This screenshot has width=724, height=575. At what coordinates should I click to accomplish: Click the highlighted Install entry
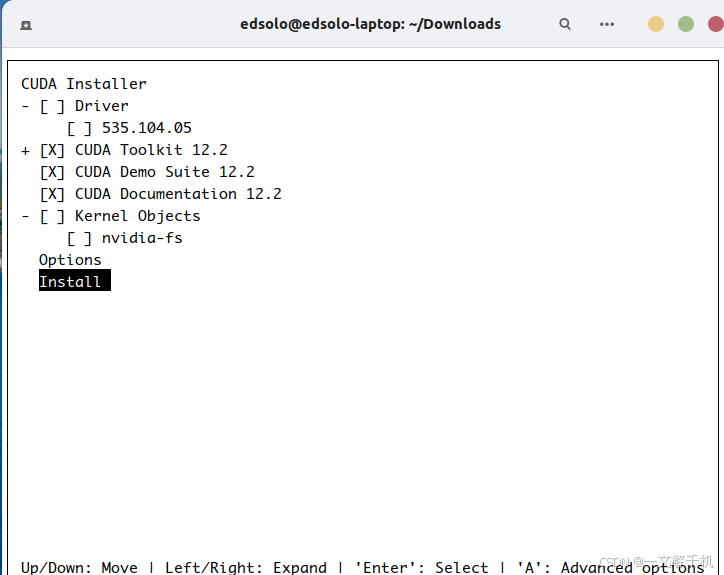(70, 282)
